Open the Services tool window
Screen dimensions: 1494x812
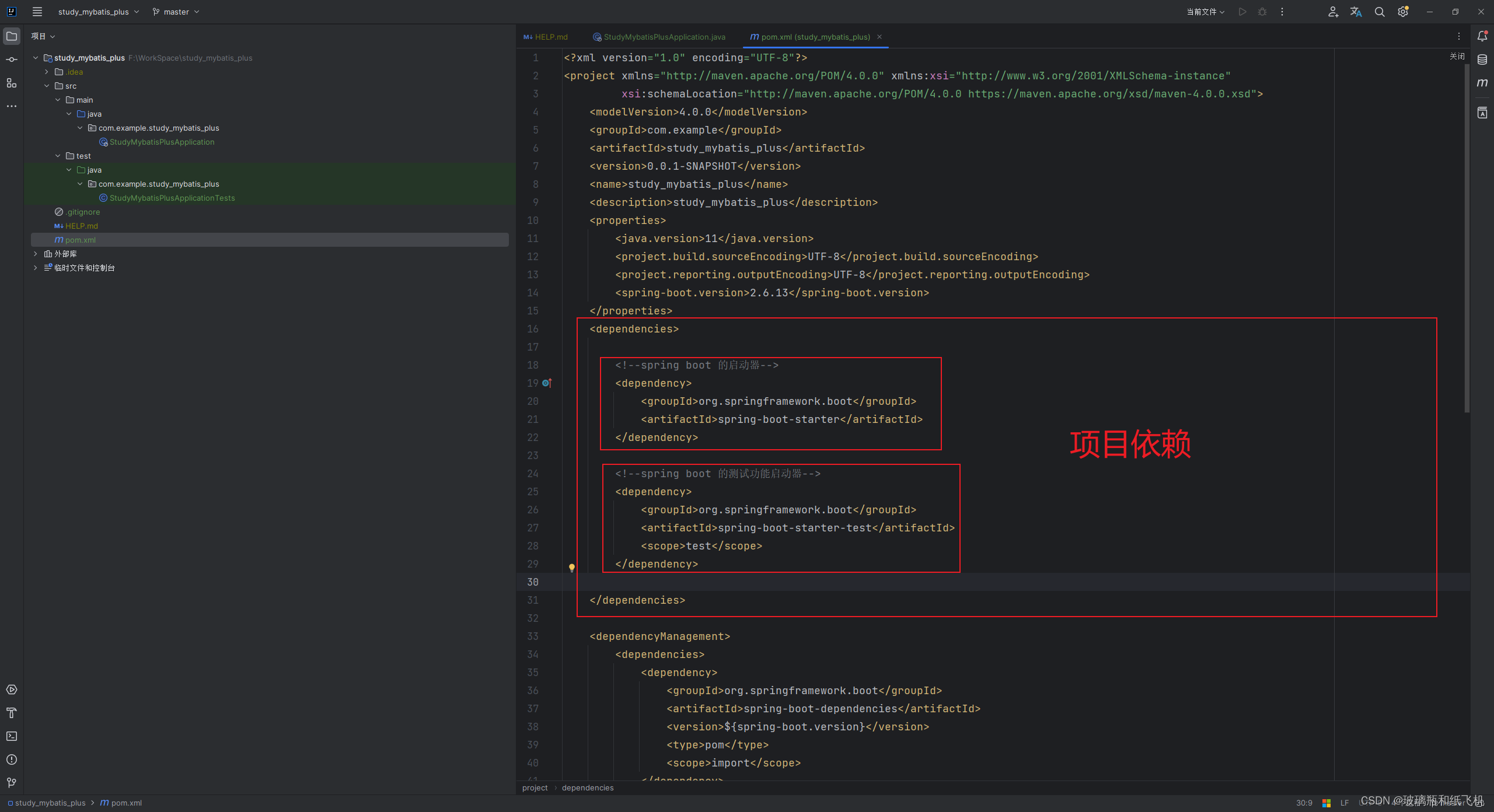tap(12, 689)
